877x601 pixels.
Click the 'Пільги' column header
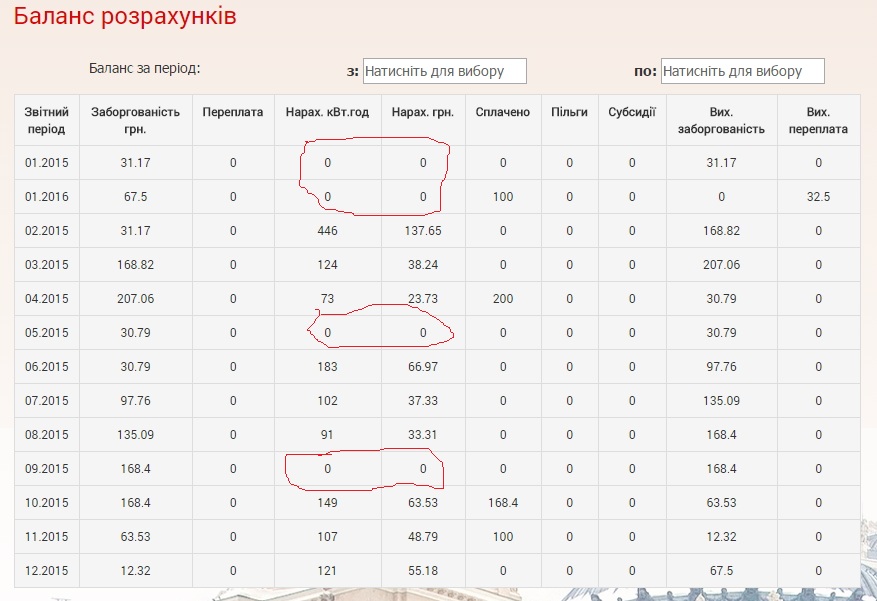coord(569,112)
